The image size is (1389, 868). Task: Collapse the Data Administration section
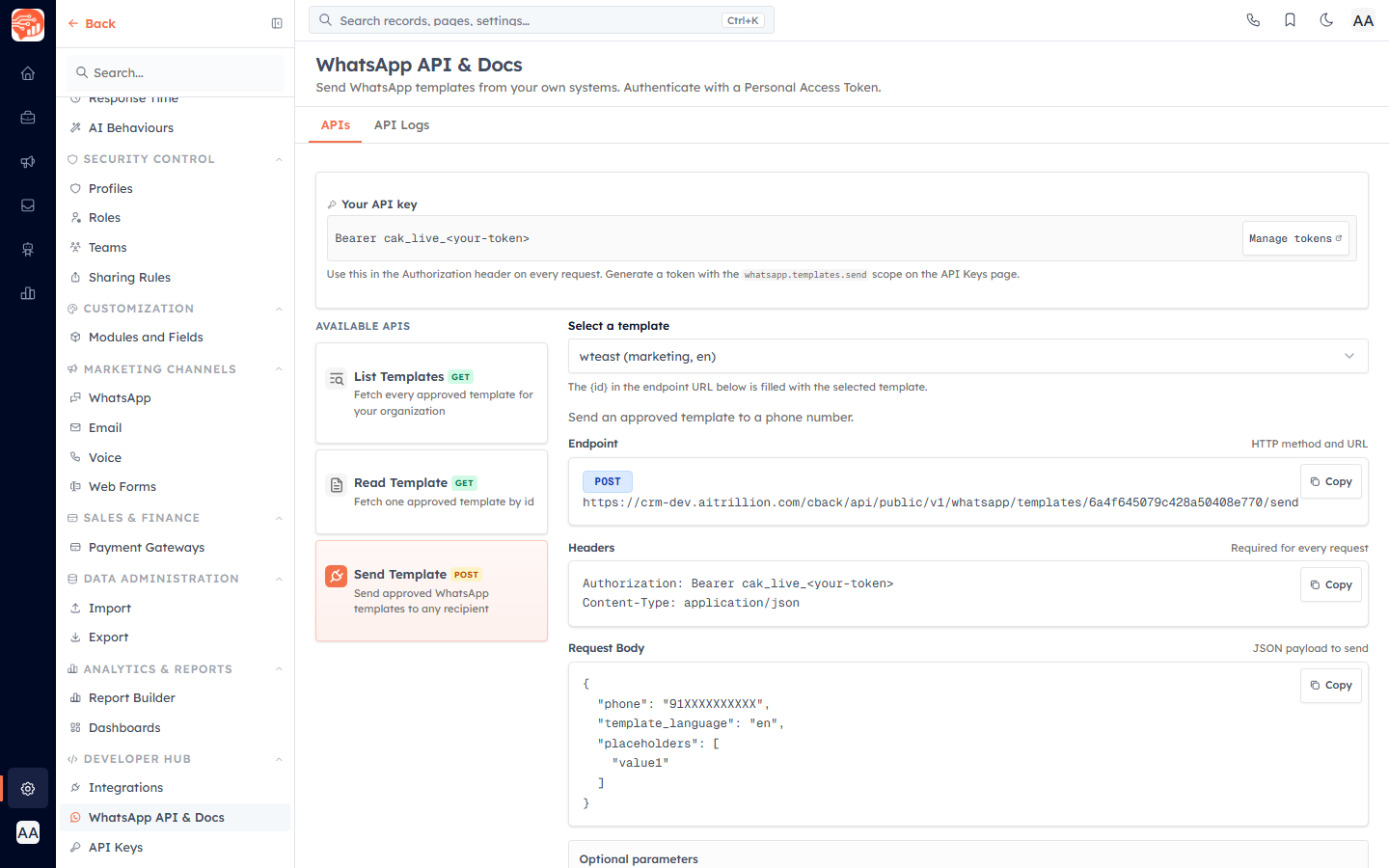tap(279, 579)
